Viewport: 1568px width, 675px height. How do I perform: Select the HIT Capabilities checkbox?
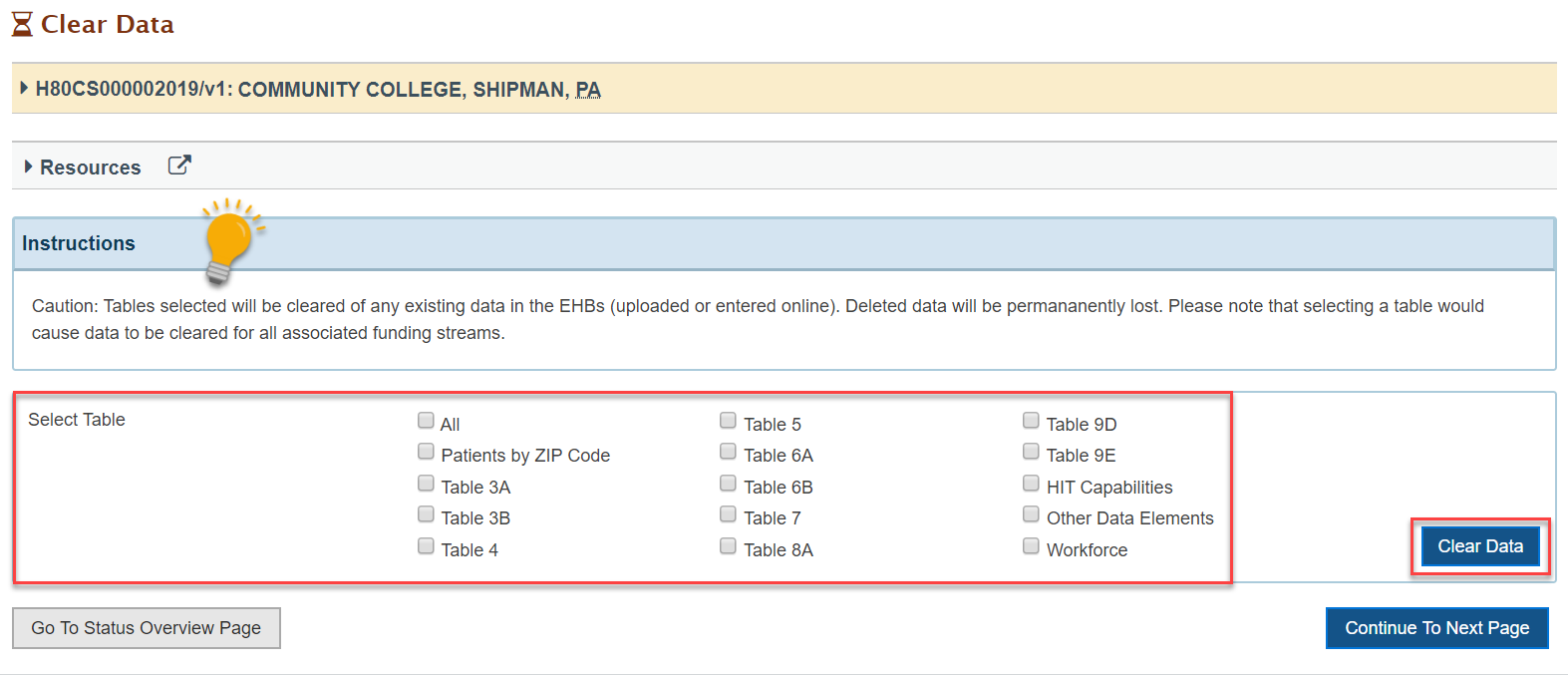pos(1031,484)
